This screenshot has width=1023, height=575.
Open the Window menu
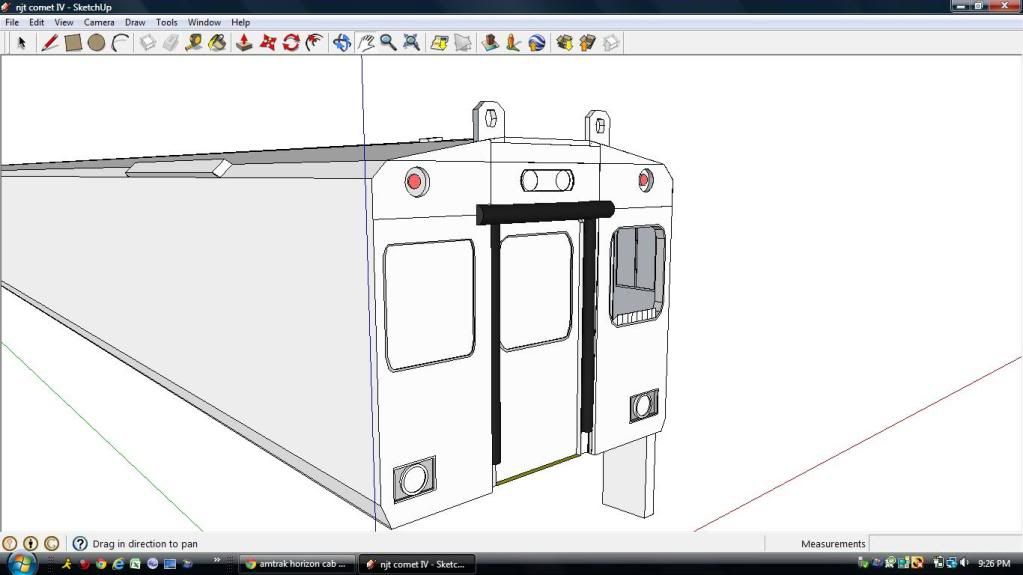click(x=204, y=22)
